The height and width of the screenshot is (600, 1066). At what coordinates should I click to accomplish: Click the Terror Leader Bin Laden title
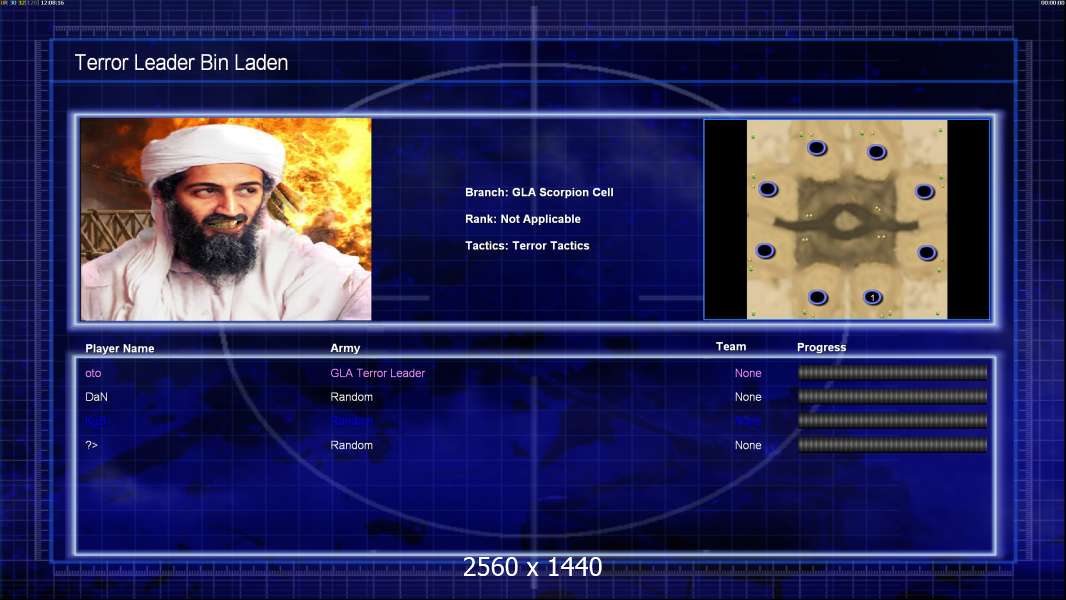[x=182, y=63]
